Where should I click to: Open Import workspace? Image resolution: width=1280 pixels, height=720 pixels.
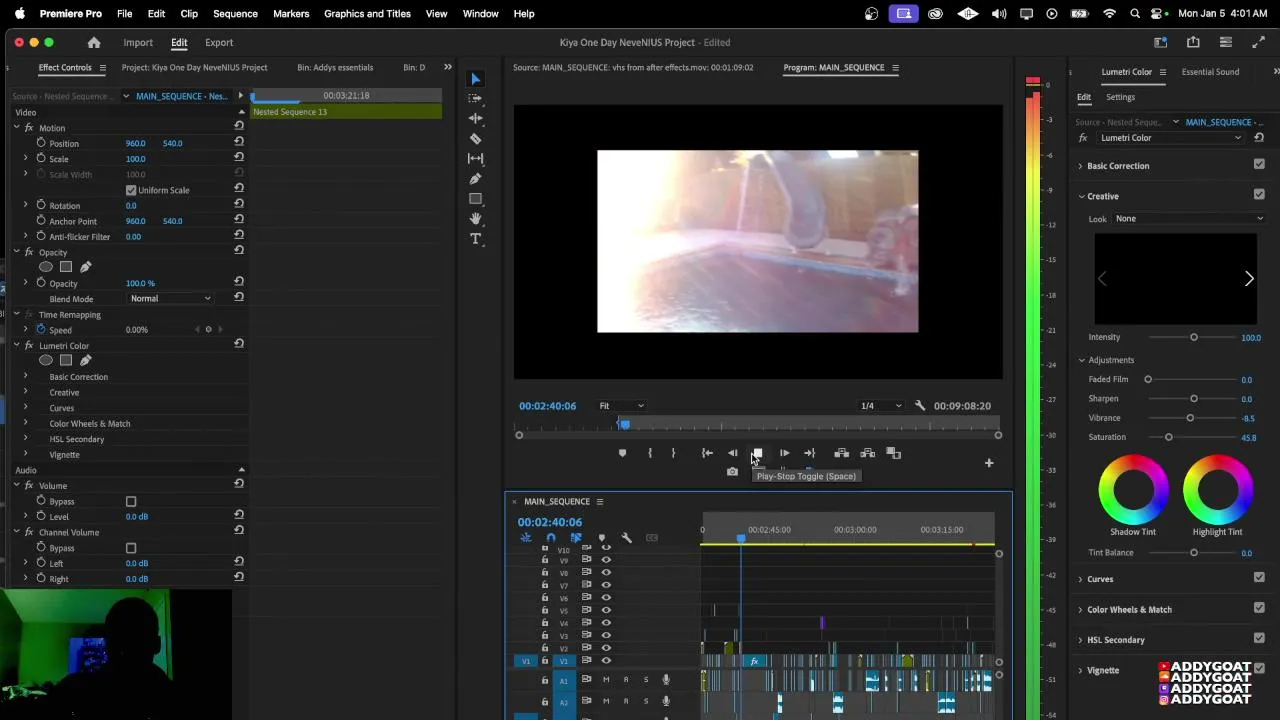138,43
